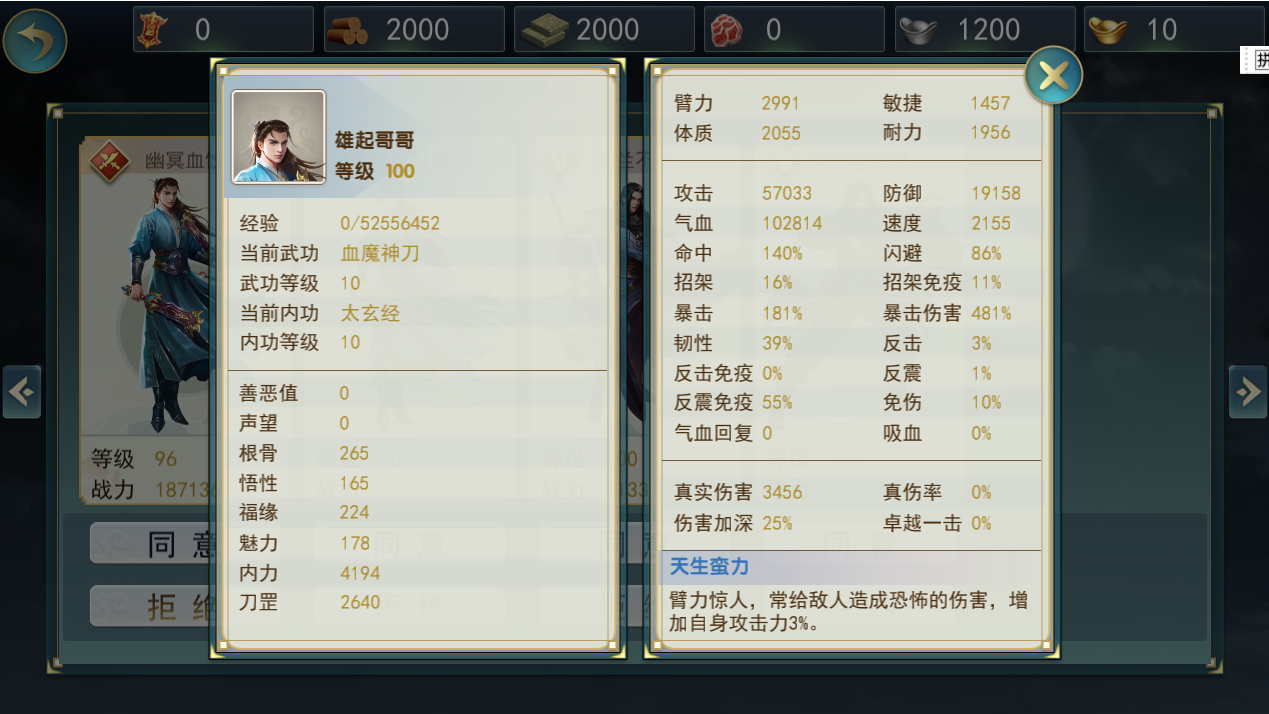Click the 拼 input method indicator
1269x714 pixels.
click(x=1260, y=60)
